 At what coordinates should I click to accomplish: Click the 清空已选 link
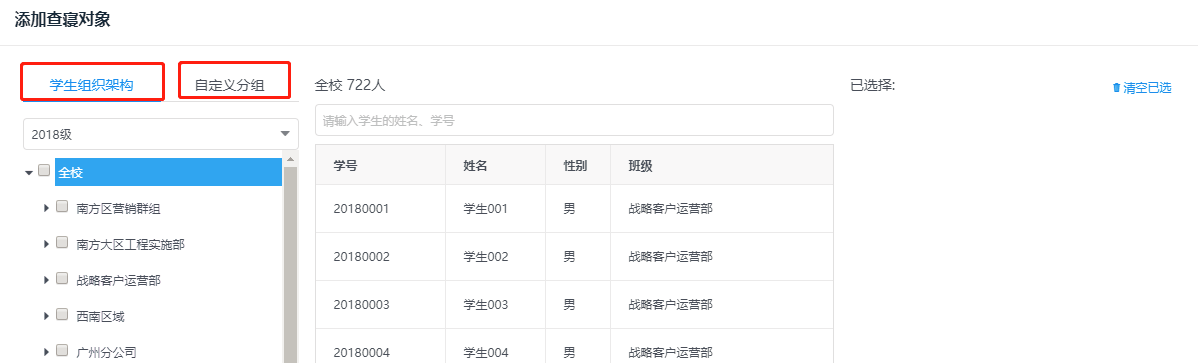(1147, 88)
